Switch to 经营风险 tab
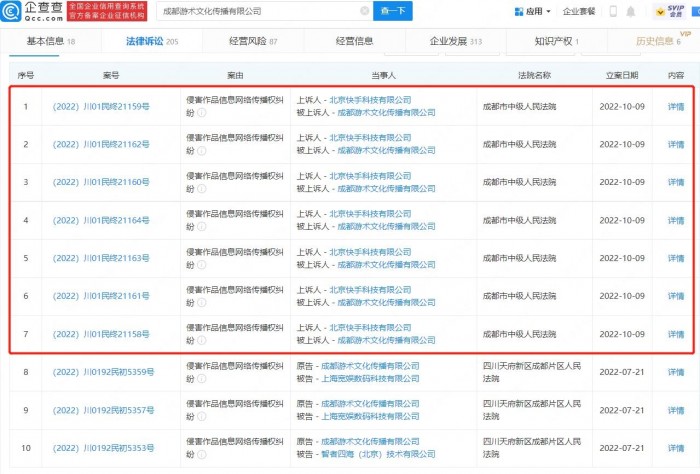Image resolution: width=700 pixels, height=474 pixels. (253, 42)
